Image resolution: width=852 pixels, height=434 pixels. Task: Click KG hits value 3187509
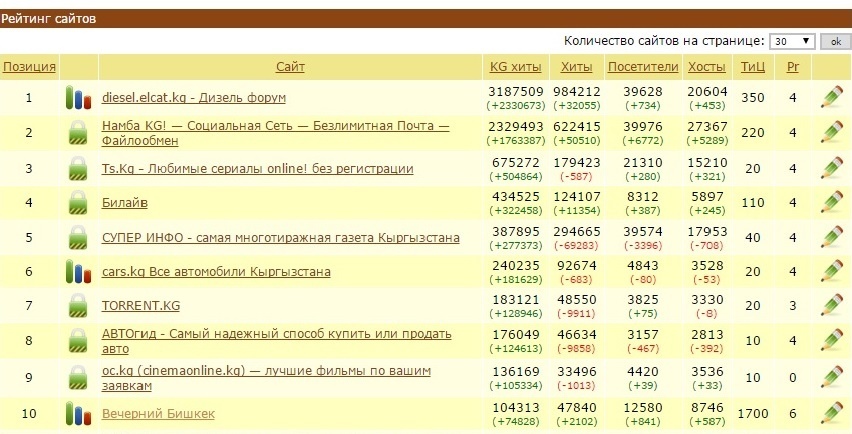click(516, 92)
